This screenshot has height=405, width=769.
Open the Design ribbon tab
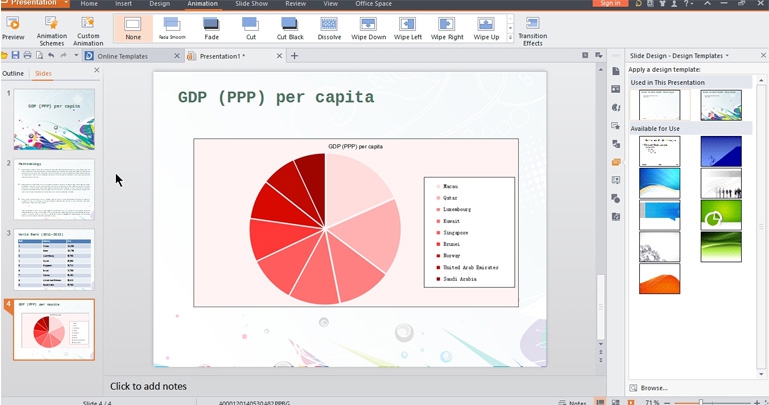point(159,3)
